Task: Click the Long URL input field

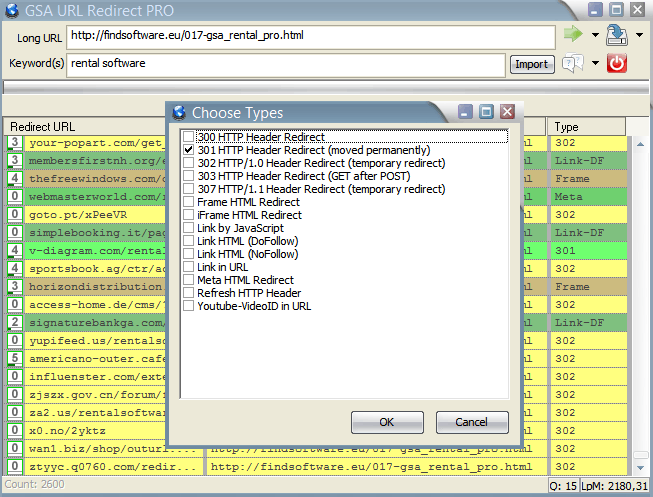Action: [x=311, y=37]
